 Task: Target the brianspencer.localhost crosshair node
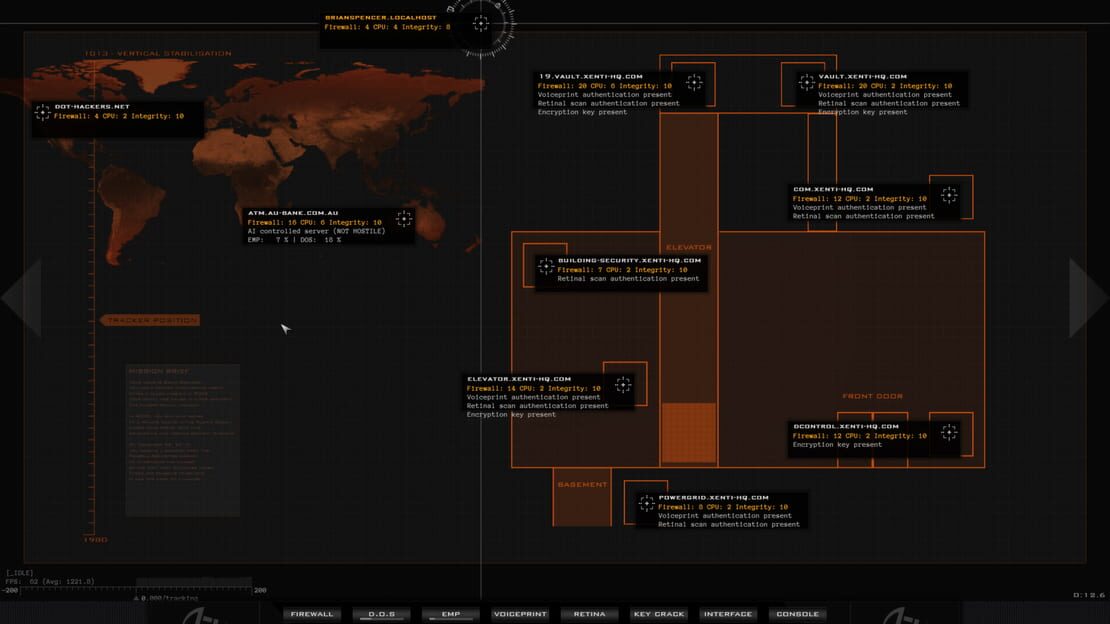click(x=481, y=23)
